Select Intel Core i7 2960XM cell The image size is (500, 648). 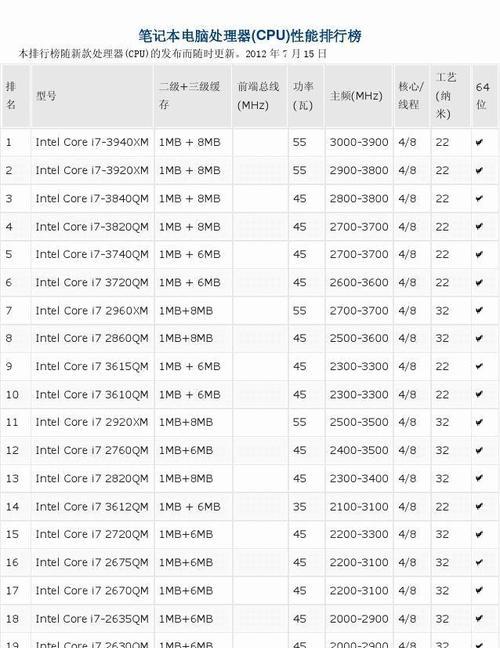92,311
